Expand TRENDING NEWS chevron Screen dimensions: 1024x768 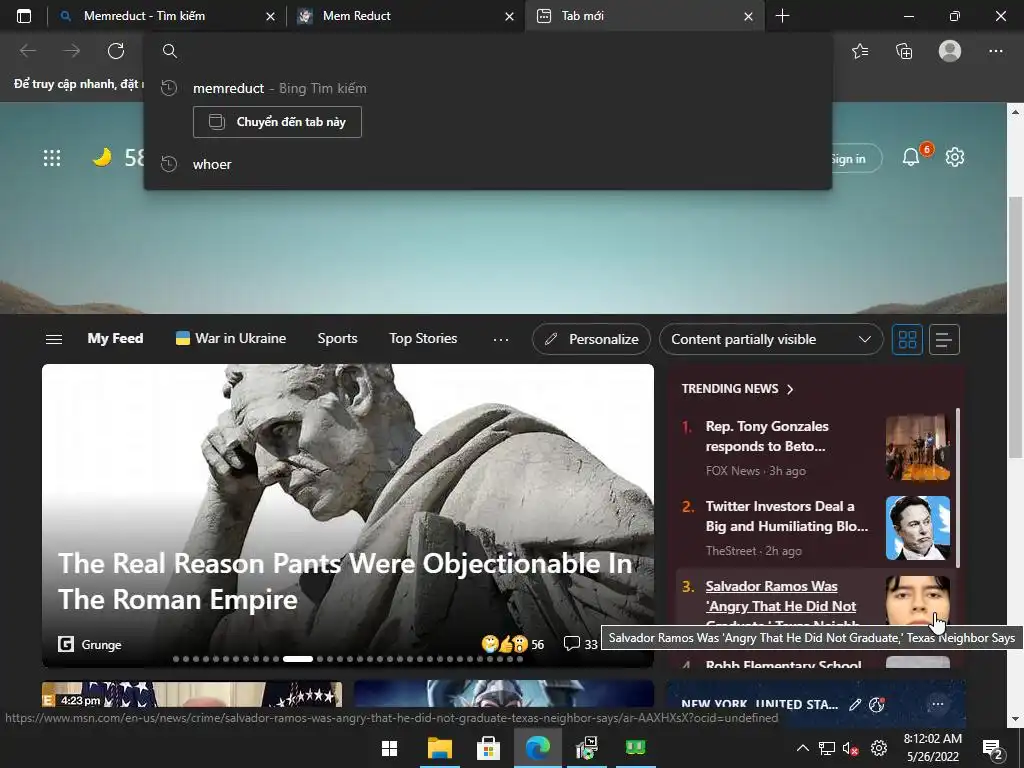790,389
